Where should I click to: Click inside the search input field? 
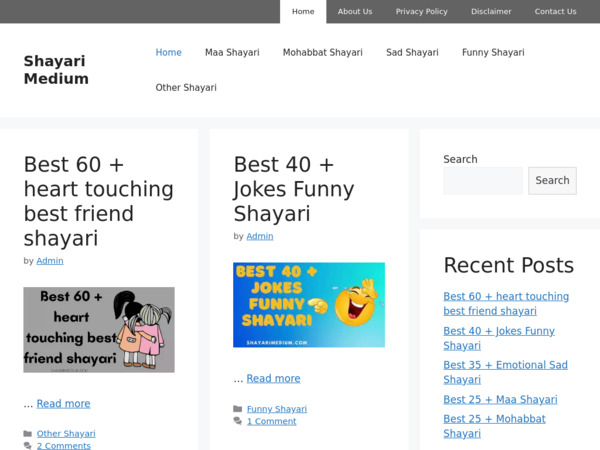point(482,181)
